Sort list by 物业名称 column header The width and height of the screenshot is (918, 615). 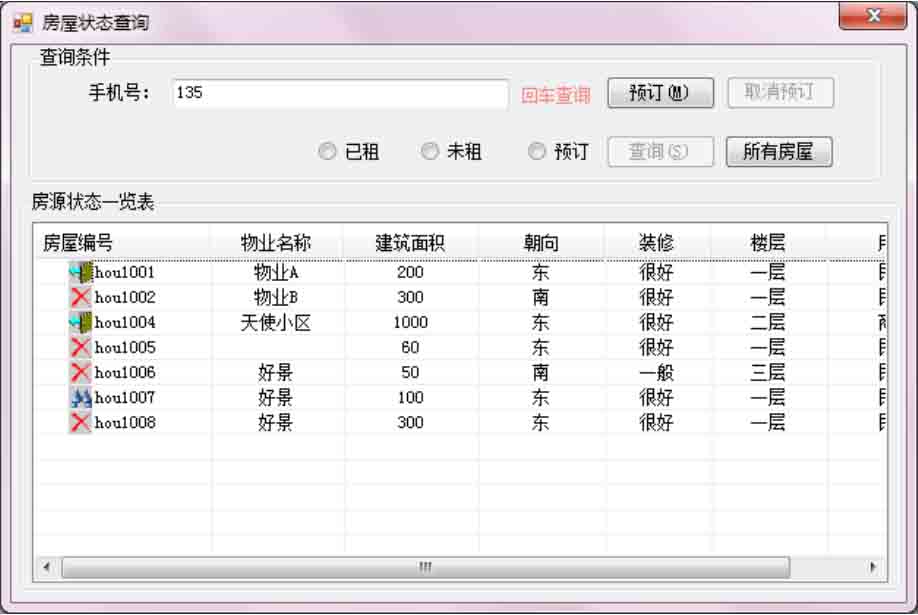coord(276,242)
